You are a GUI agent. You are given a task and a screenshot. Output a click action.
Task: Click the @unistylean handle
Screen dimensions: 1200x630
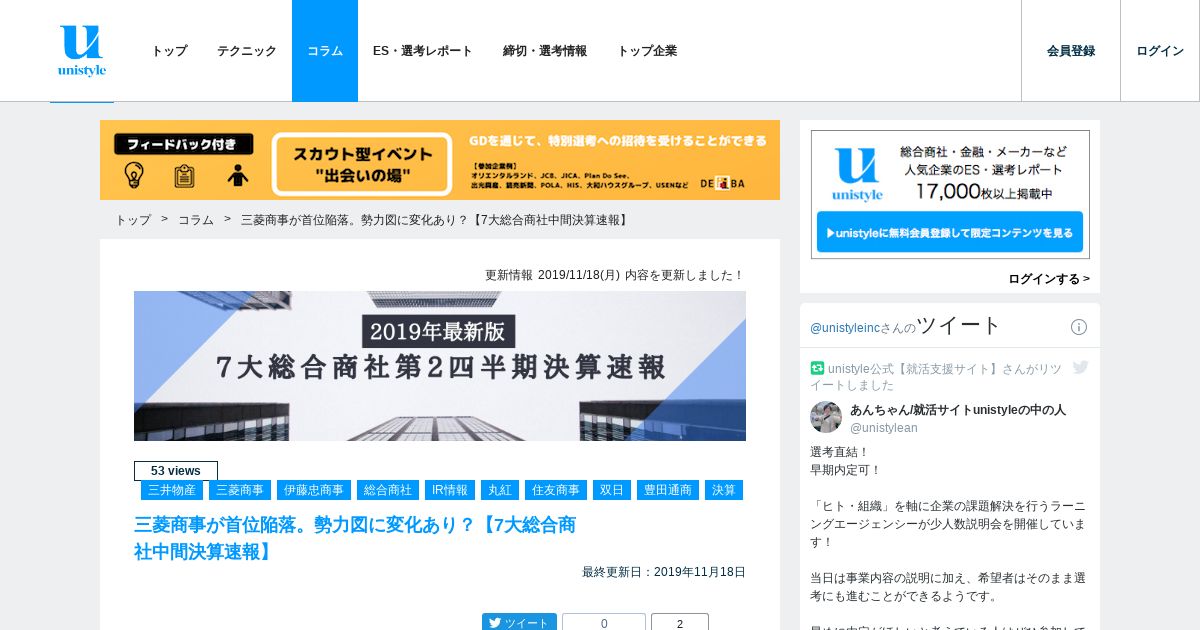coord(884,428)
